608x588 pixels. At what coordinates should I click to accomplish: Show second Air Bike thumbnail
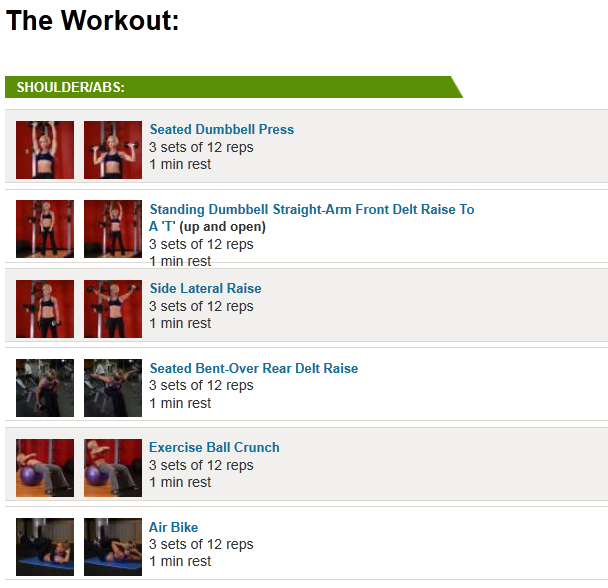pos(113,547)
